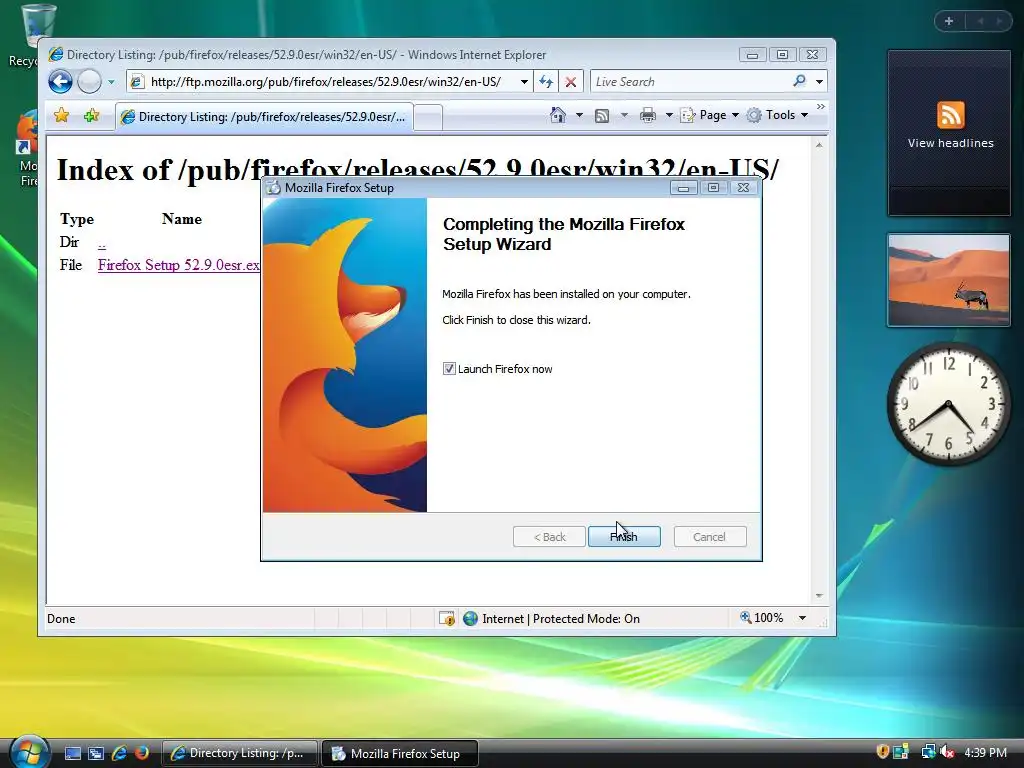1024x768 pixels.
Task: Click Show Desktop quick launch icon
Action: pos(73,754)
